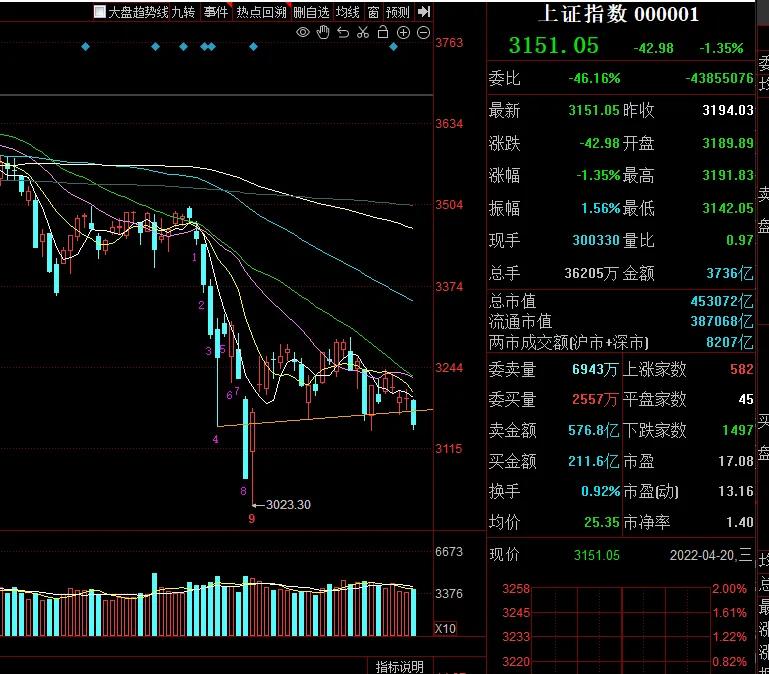This screenshot has width=769, height=674.
Task: Open the 预测 tool
Action: [398, 12]
